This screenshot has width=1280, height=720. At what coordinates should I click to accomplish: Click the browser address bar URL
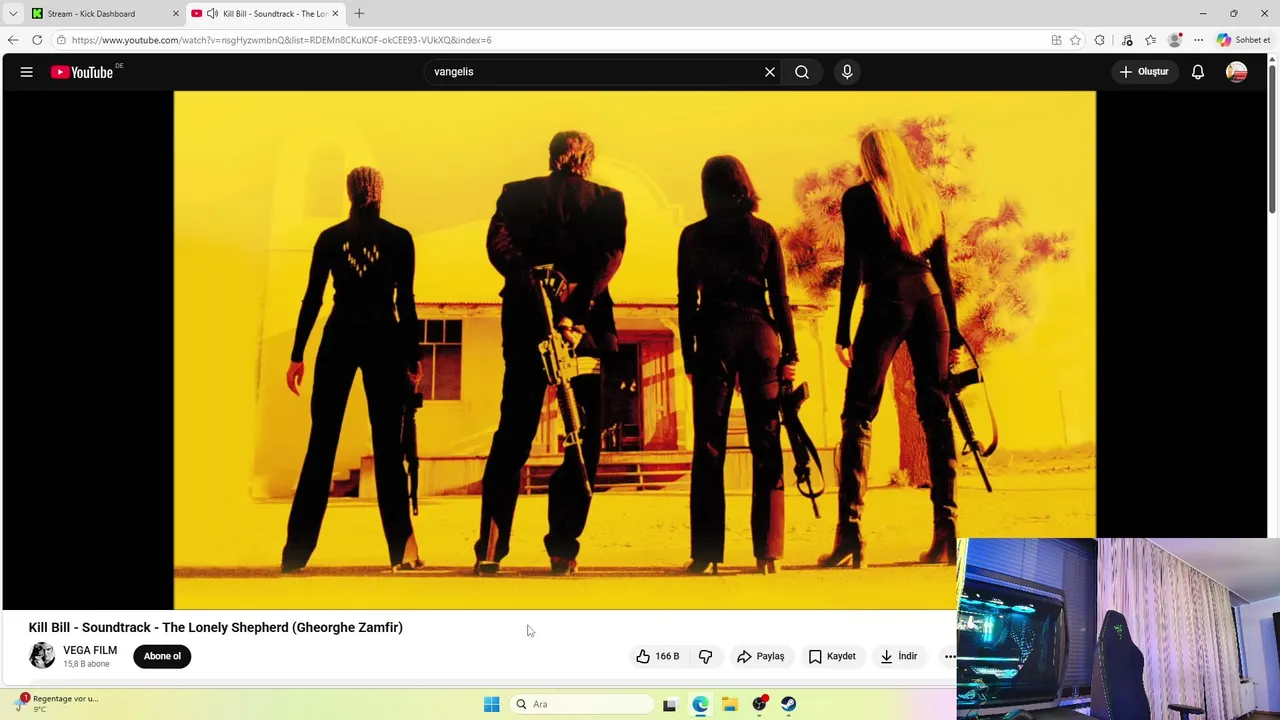(x=282, y=40)
